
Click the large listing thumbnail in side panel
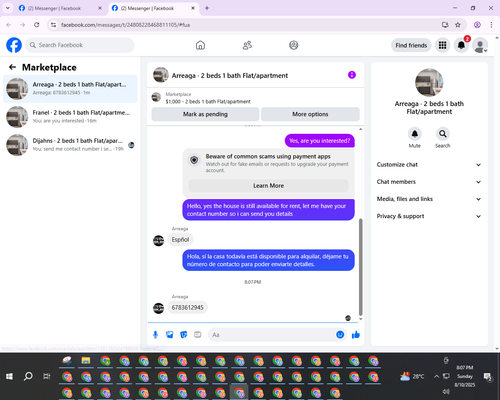pos(429,82)
